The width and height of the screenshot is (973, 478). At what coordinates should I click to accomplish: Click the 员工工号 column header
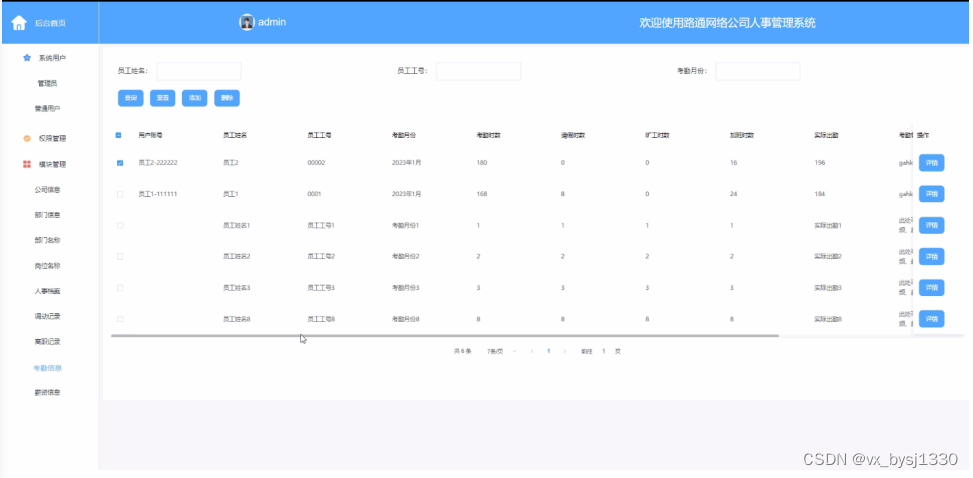click(x=319, y=135)
